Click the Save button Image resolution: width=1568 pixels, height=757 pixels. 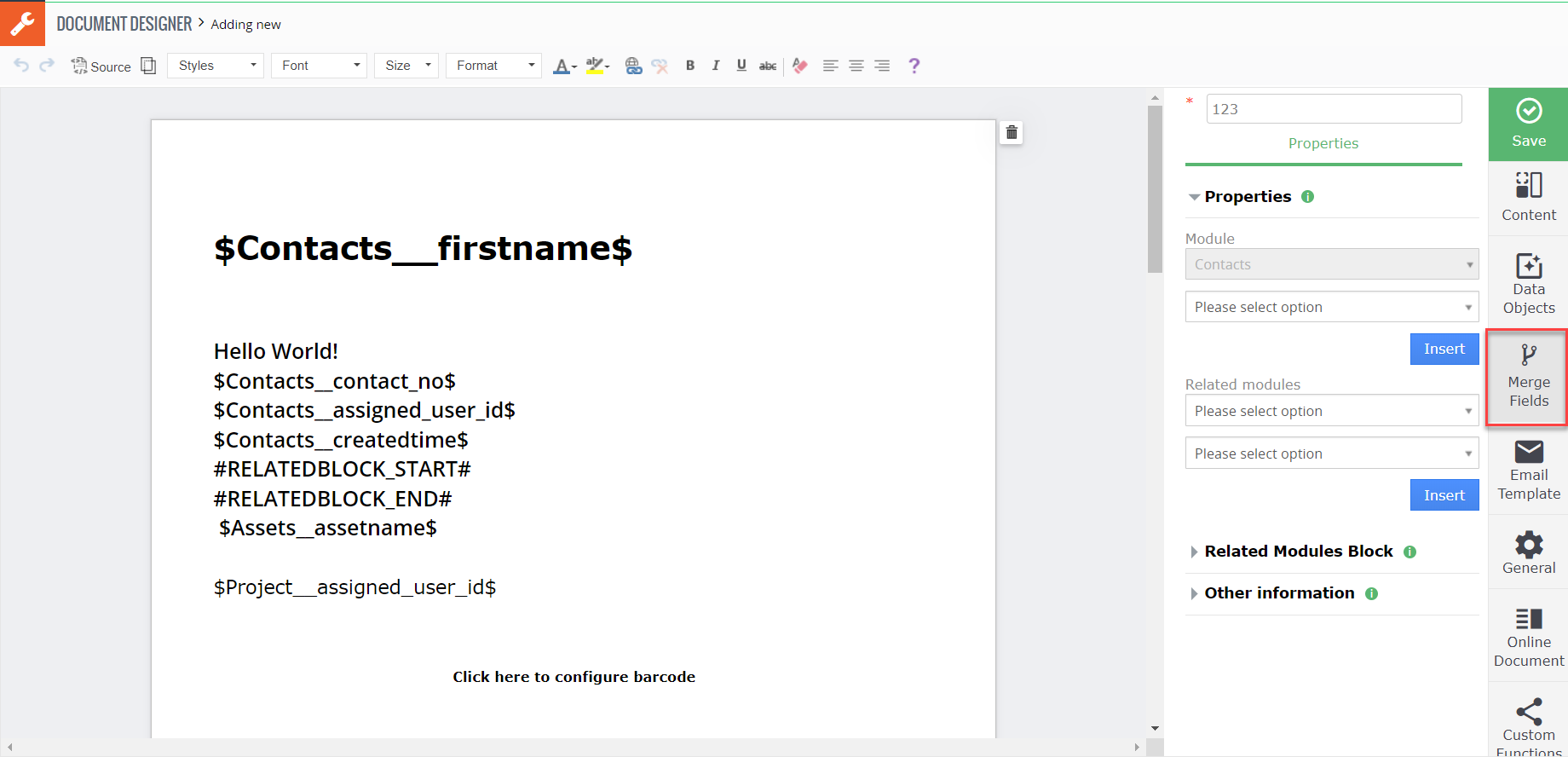[x=1529, y=124]
